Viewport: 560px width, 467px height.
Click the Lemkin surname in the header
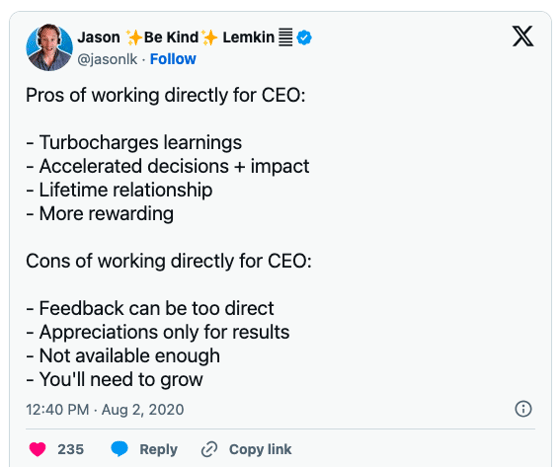coord(249,37)
